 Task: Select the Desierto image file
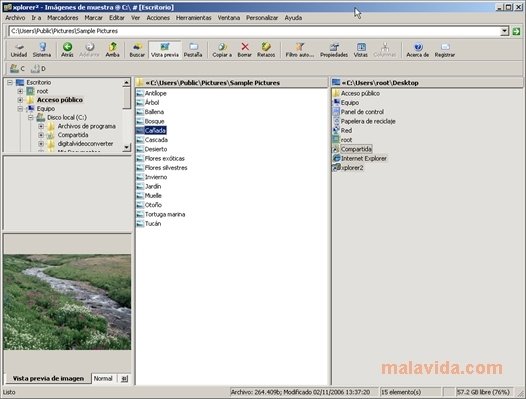click(x=152, y=149)
